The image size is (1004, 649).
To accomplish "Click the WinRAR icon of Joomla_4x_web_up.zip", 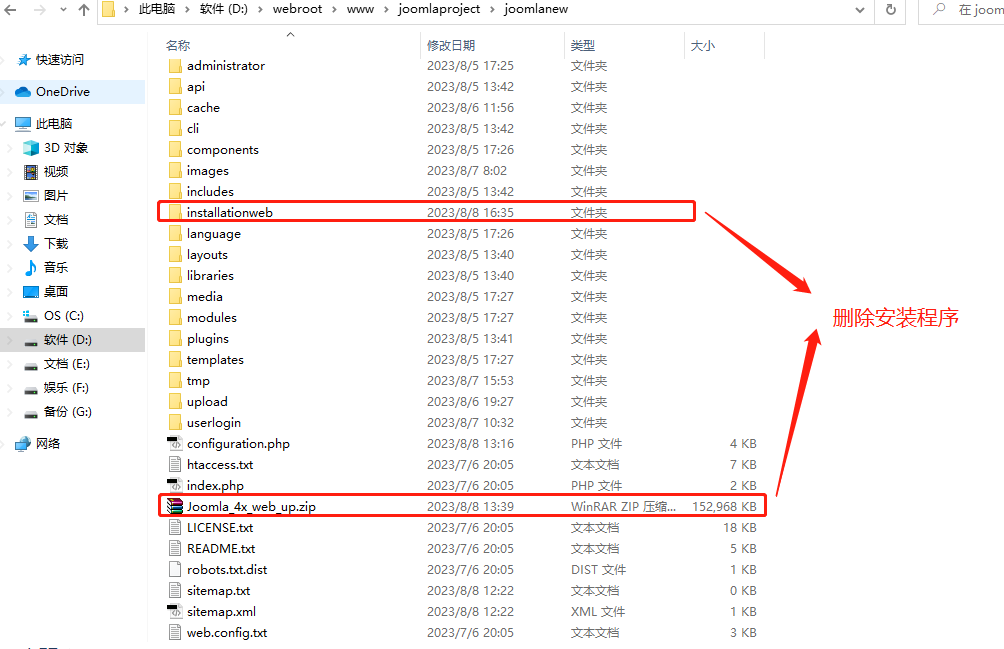I will [175, 506].
